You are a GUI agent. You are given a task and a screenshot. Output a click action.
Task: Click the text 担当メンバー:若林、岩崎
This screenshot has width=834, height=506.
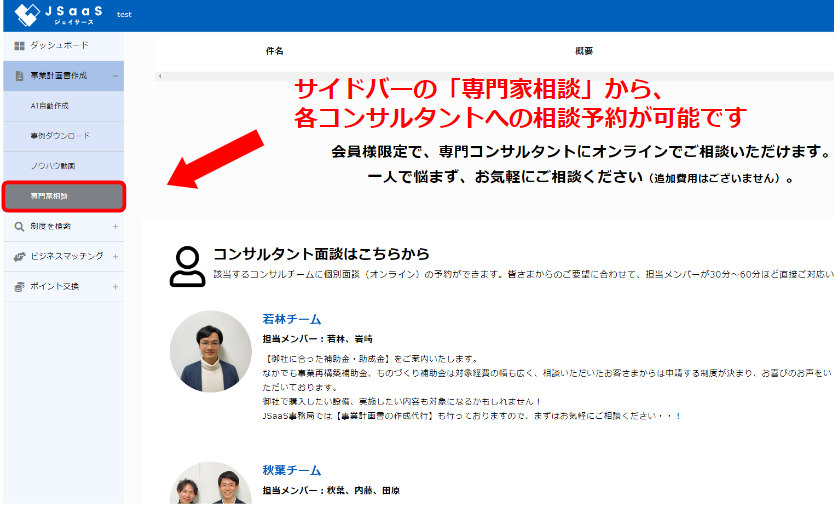pyautogui.click(x=318, y=339)
